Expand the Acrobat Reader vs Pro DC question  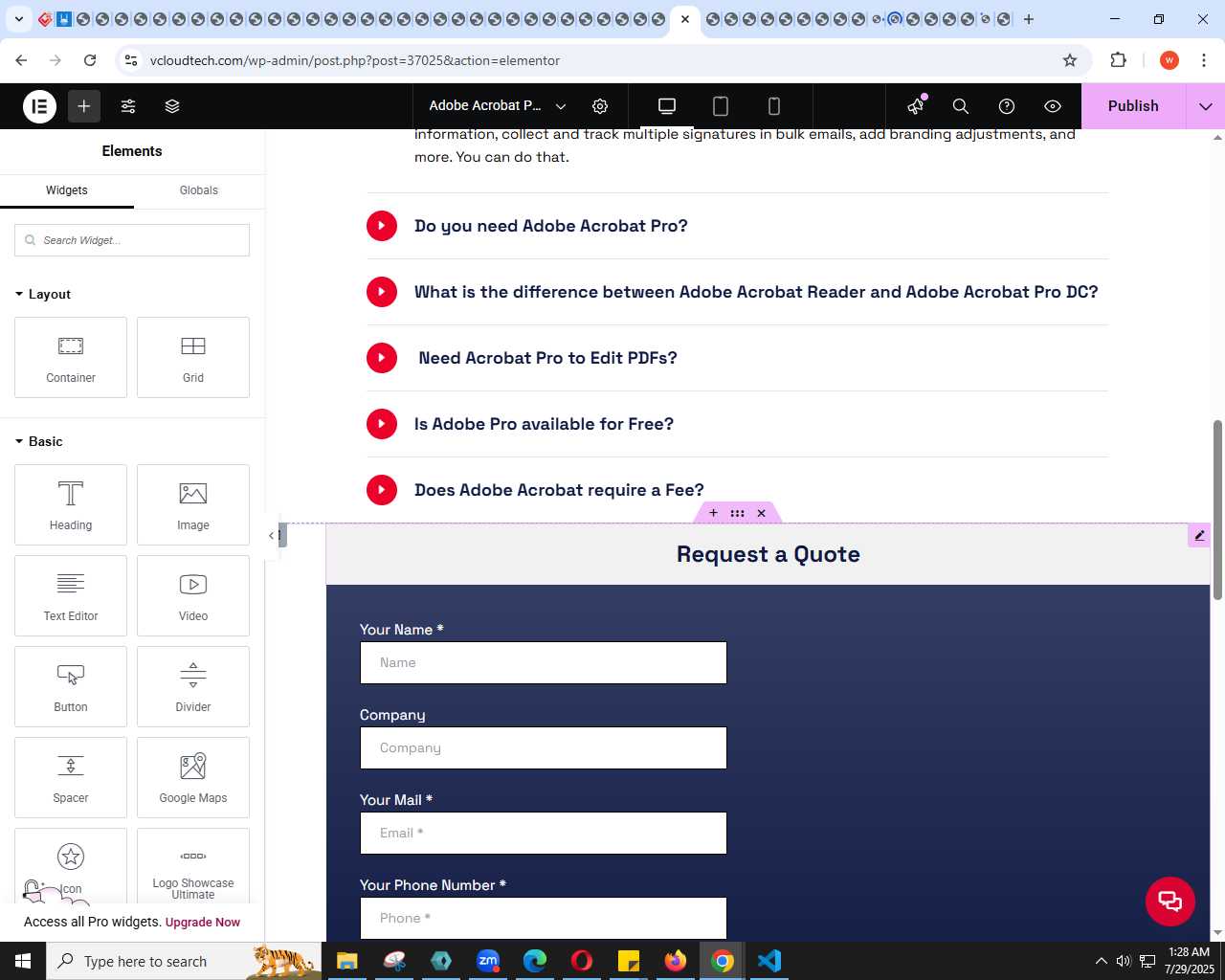click(737, 292)
